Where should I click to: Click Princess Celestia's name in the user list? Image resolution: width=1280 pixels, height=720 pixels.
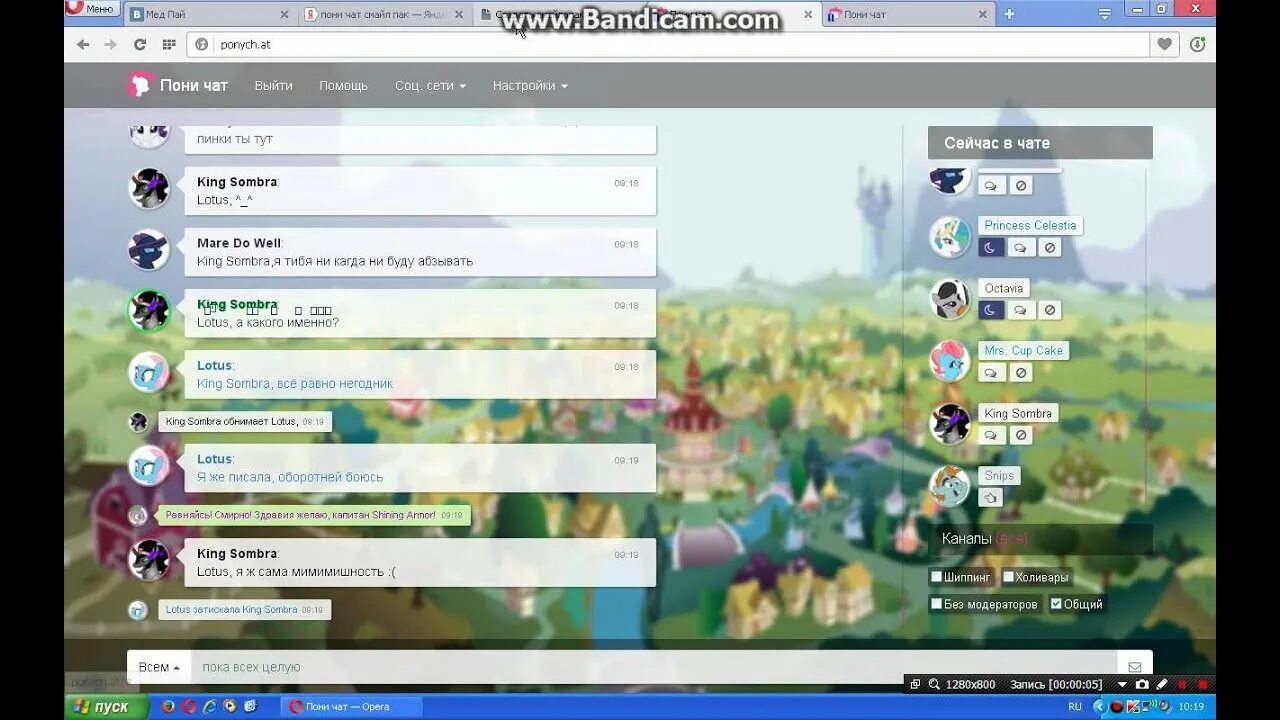[x=1030, y=225]
